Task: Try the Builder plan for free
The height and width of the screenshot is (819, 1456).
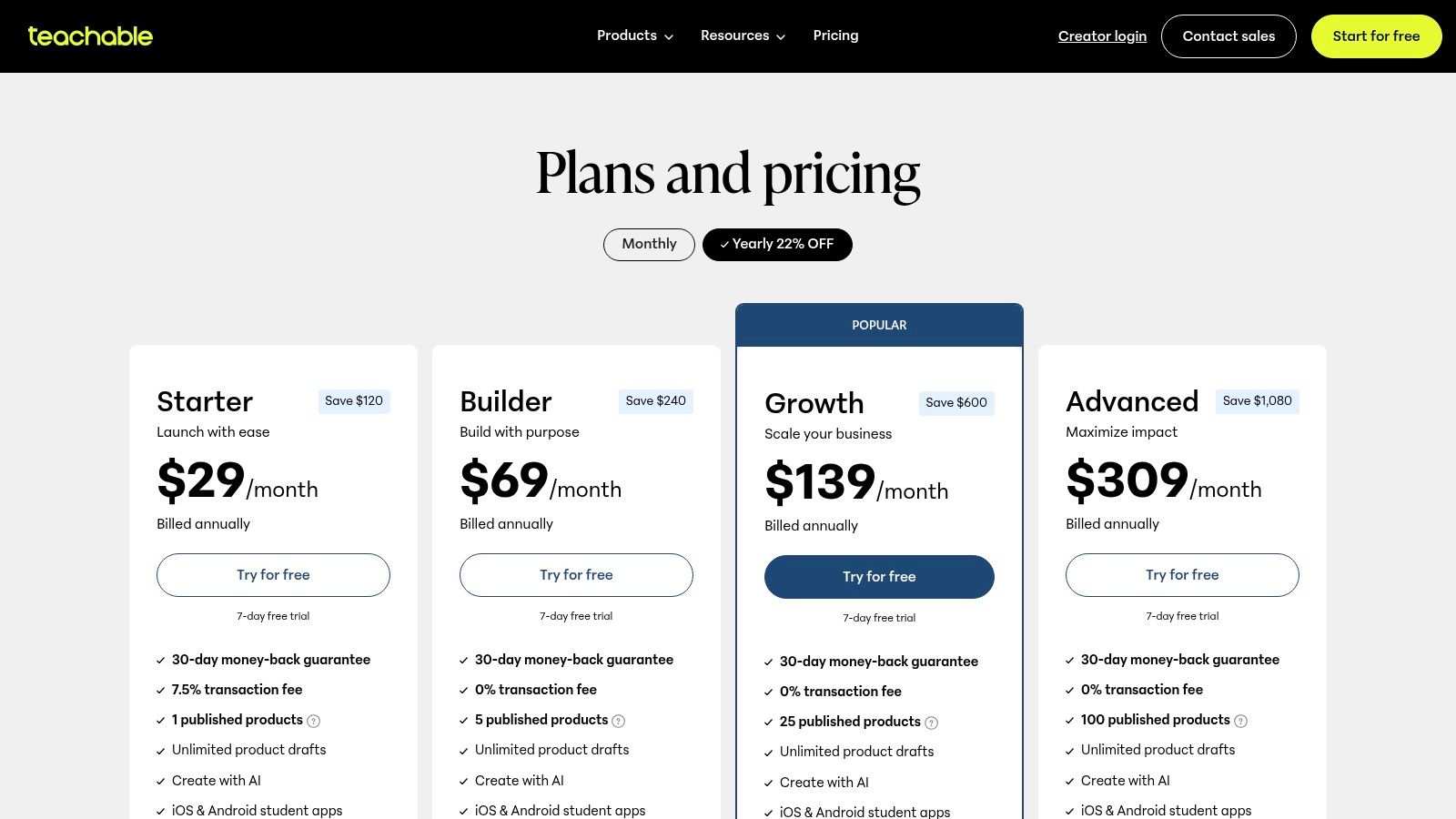Action: tap(576, 575)
